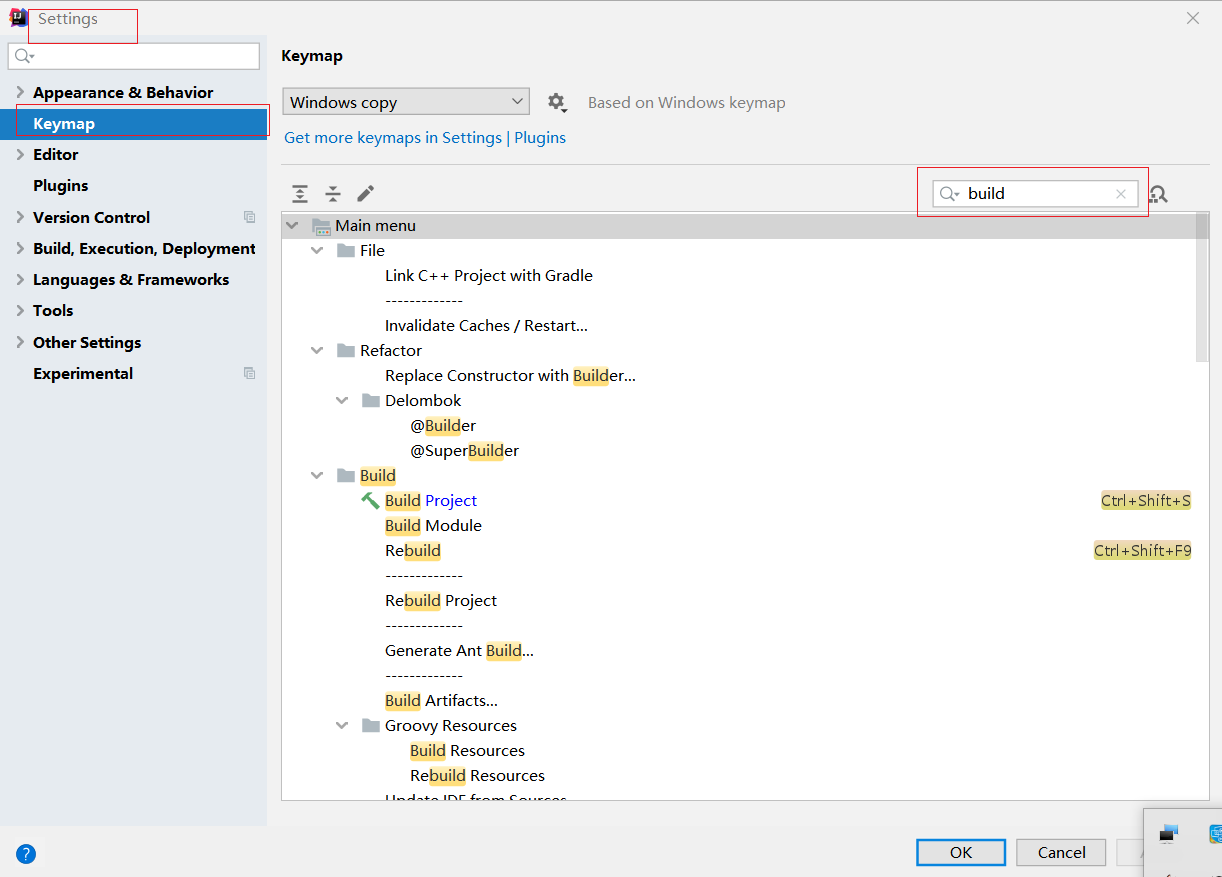The width and height of the screenshot is (1222, 877).
Task: Click the green hammer Build Project icon
Action: click(370, 500)
